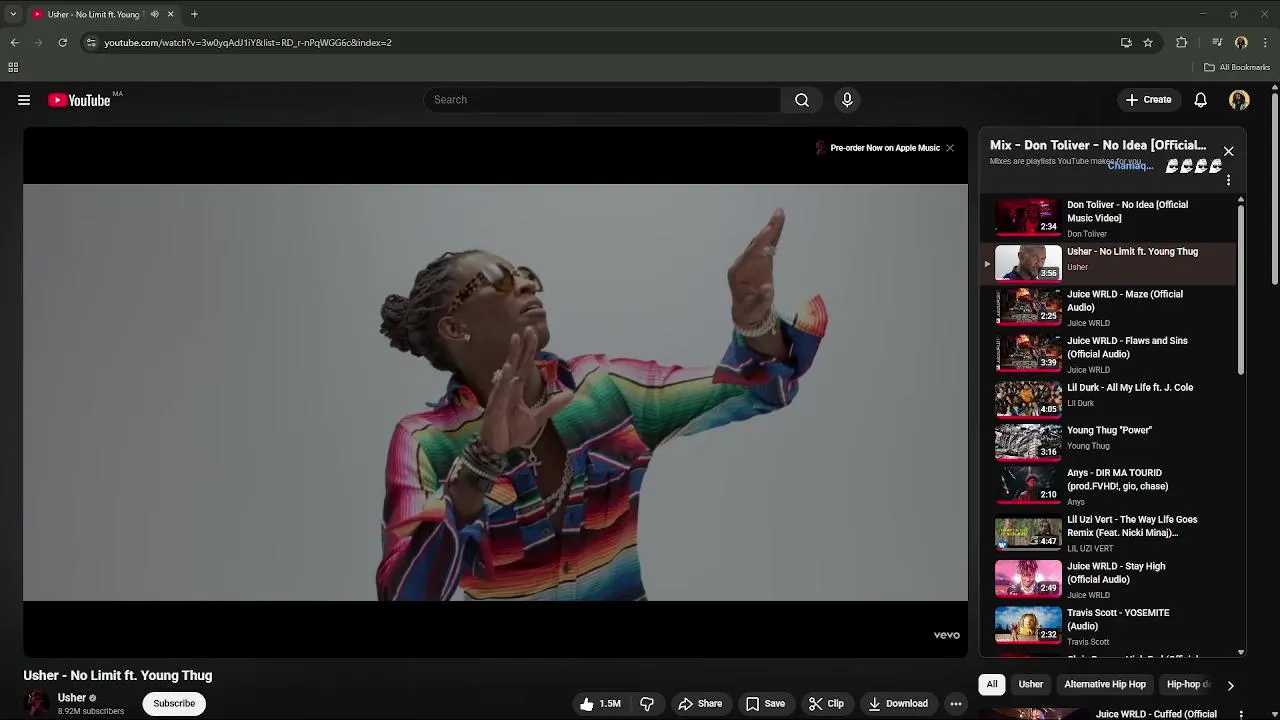This screenshot has height=720, width=1280.
Task: Select current Usher - No Limit playlist item
Action: pyautogui.click(x=1110, y=263)
